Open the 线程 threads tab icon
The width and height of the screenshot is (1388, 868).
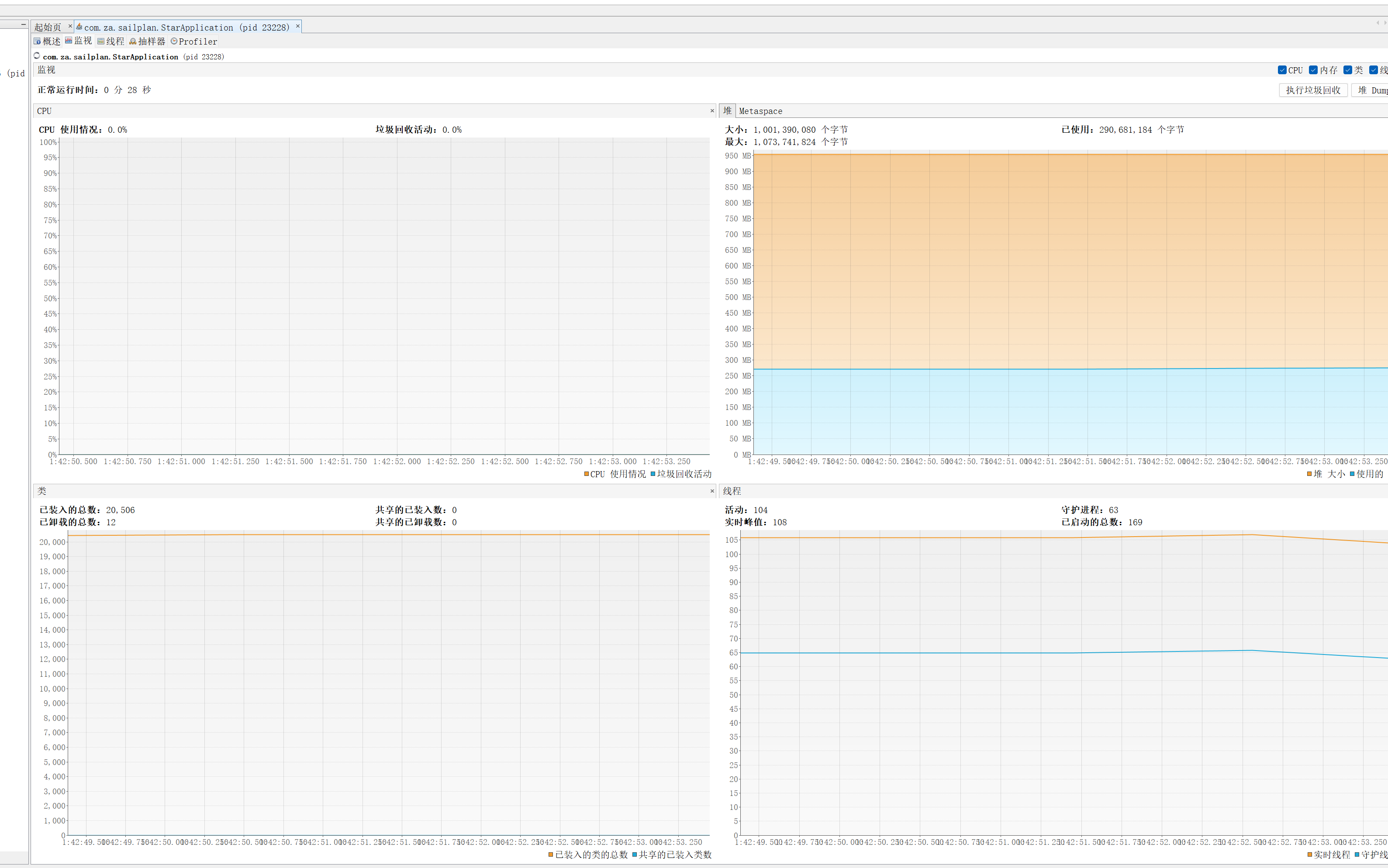[100, 41]
